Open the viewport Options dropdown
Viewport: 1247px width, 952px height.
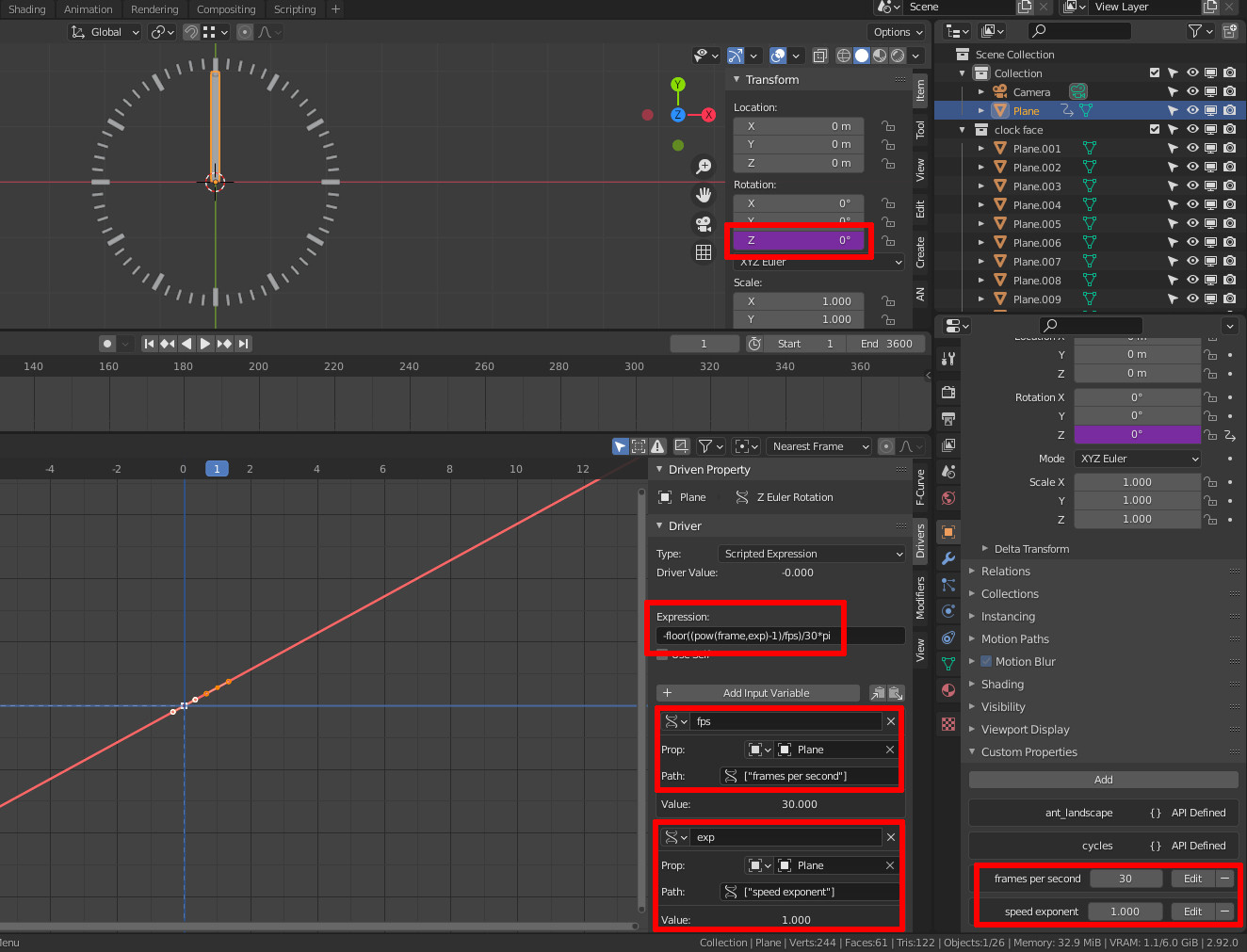click(x=898, y=32)
